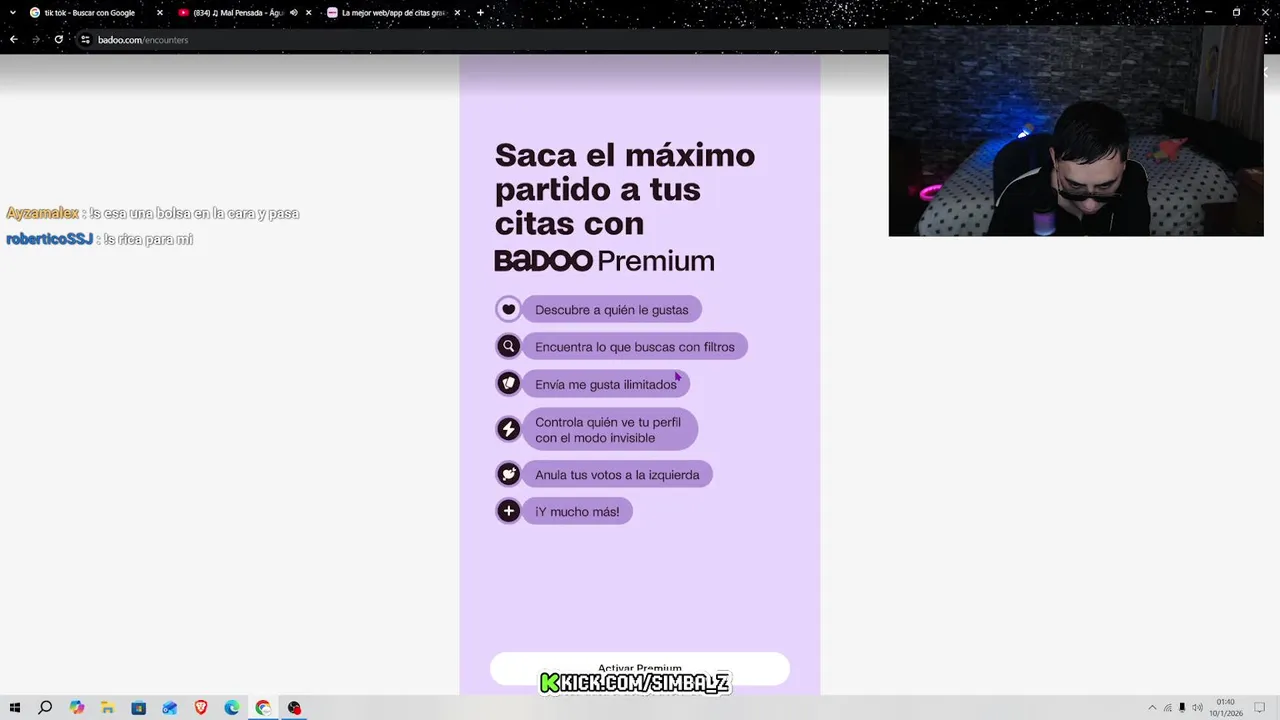Minimize the Chrome window

click(1208, 12)
